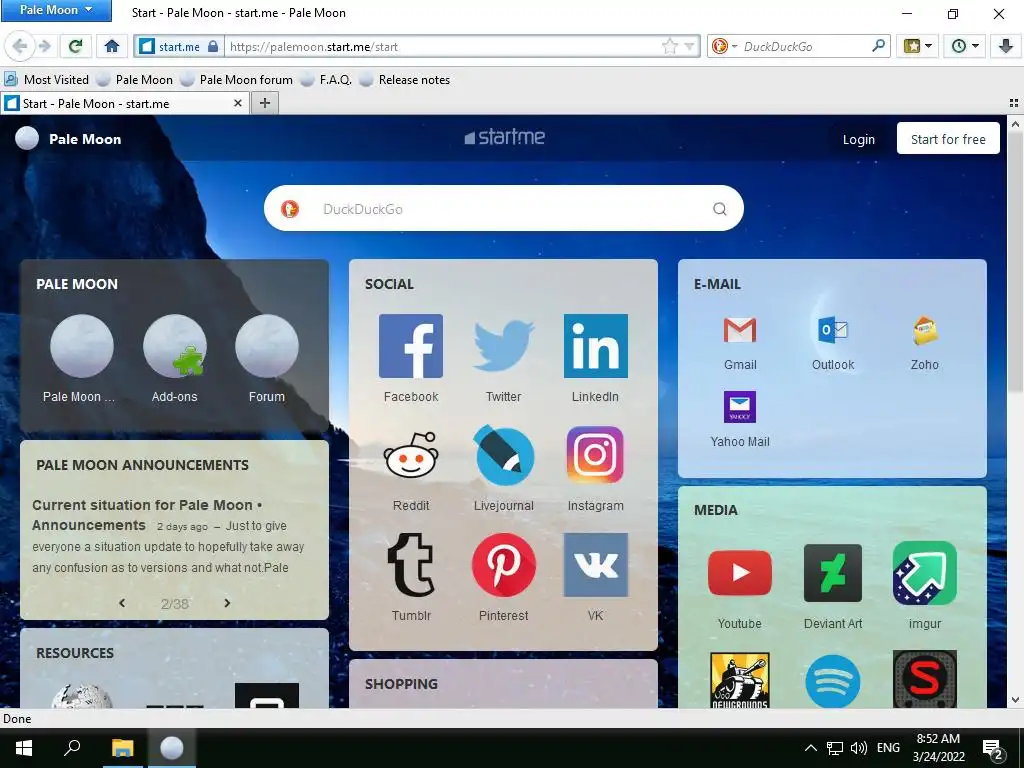Click the scroll-down arrow of page scrollbar
This screenshot has width=1024, height=768.
[x=1016, y=700]
